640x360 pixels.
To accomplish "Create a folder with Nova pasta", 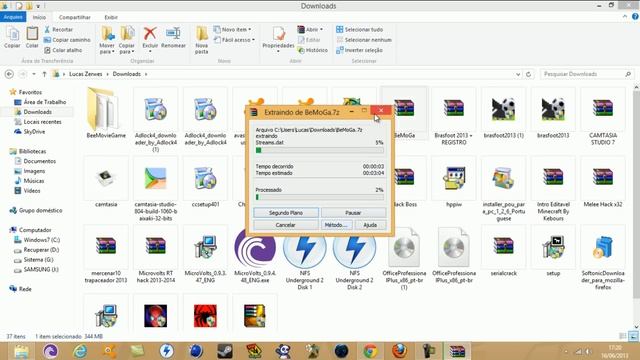I will click(202, 40).
